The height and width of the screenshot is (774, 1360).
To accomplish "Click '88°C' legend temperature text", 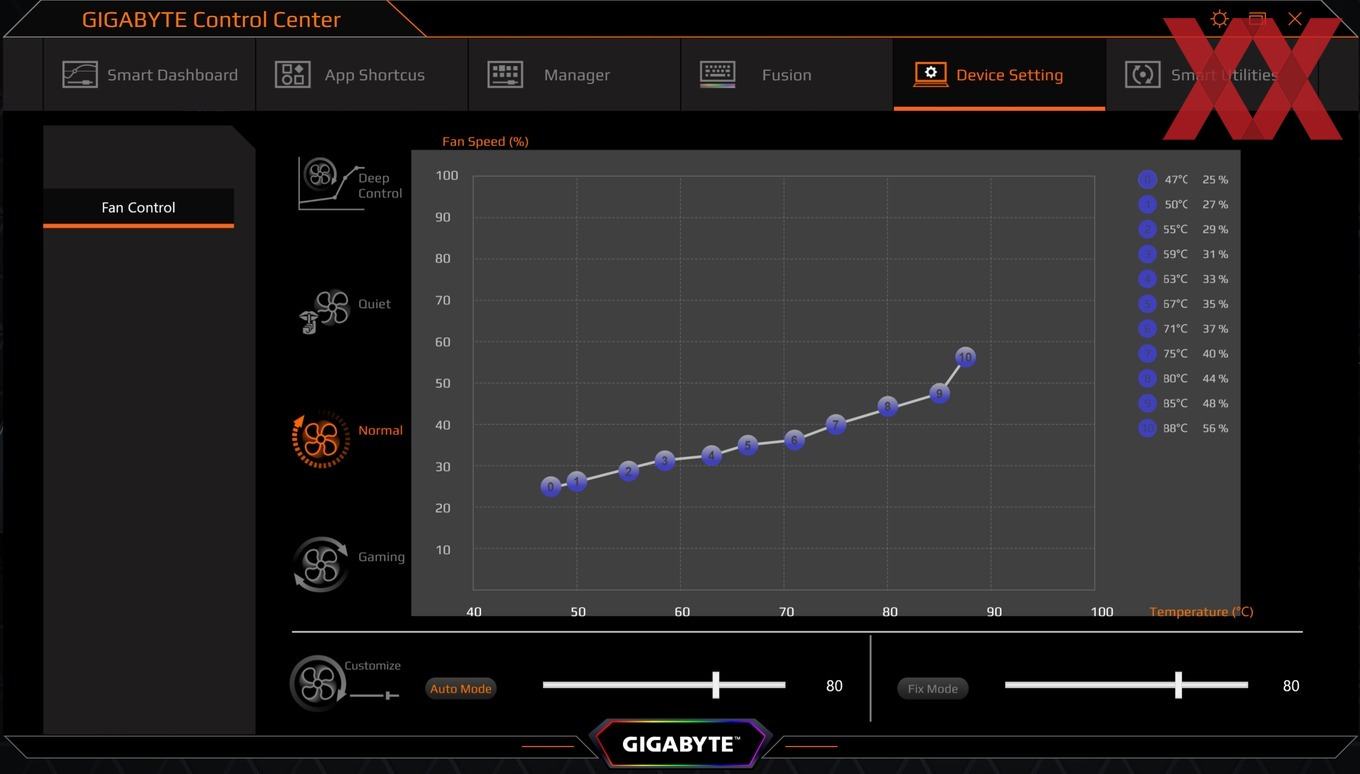I will 1175,429.
